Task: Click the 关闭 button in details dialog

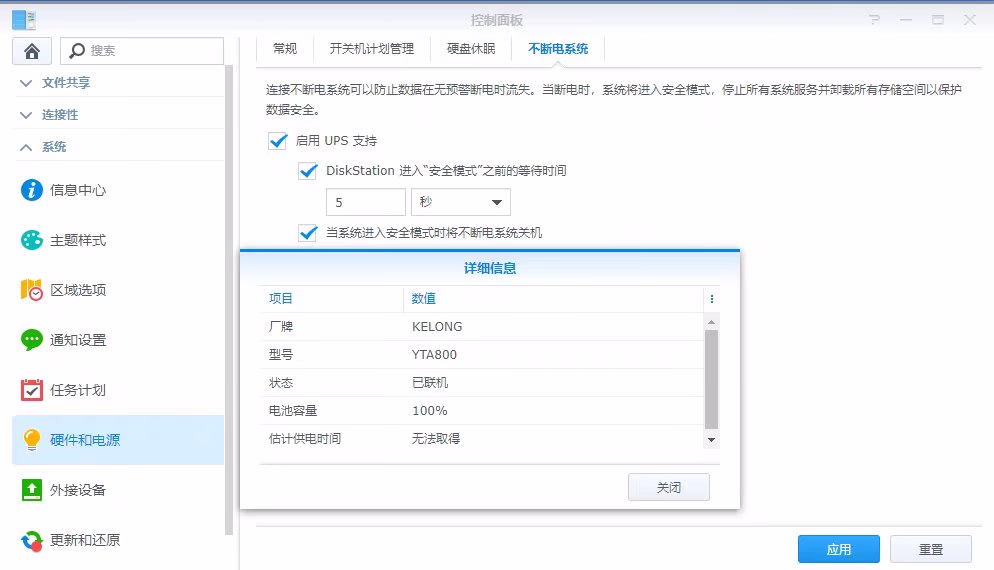Action: click(x=668, y=487)
